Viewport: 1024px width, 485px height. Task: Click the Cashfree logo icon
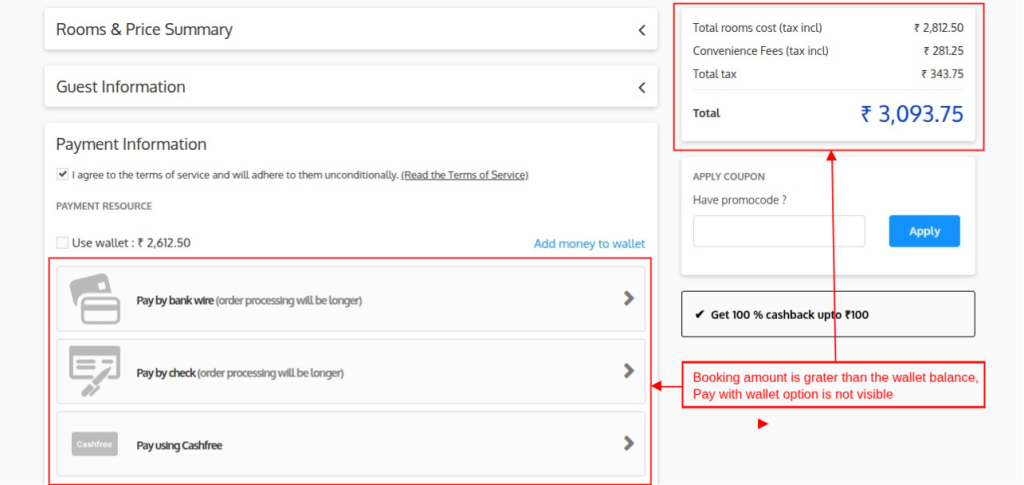pos(95,444)
